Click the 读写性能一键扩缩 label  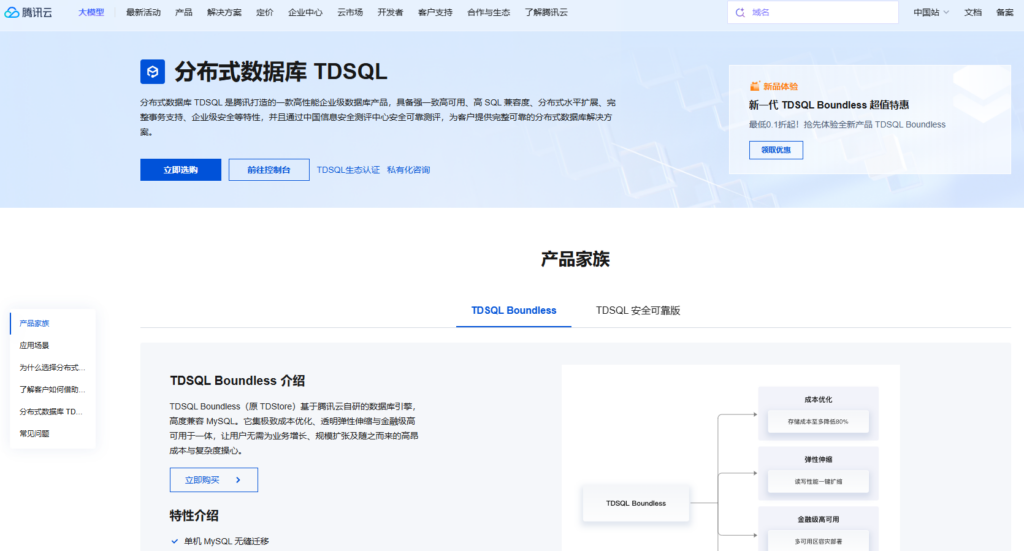click(818, 482)
